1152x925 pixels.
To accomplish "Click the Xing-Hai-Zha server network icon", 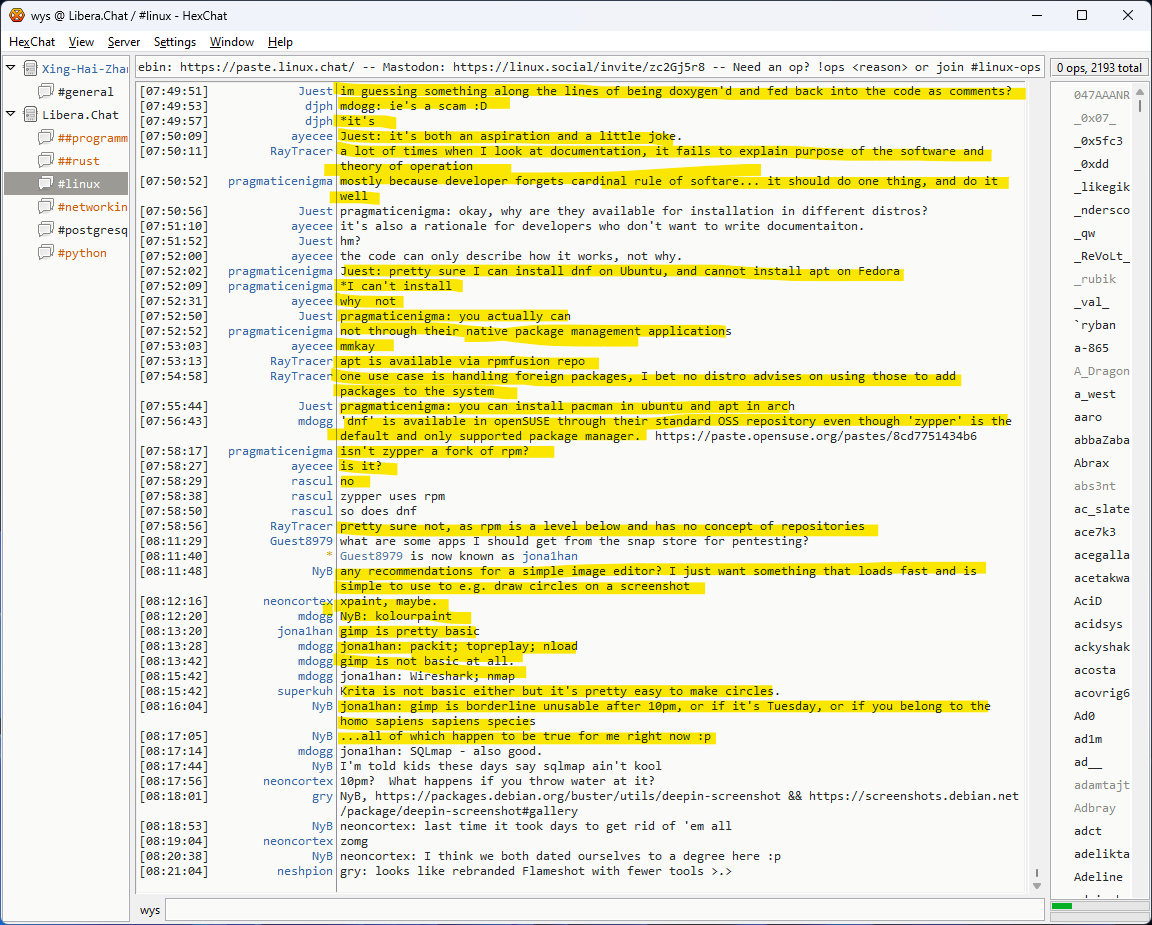I will pyautogui.click(x=30, y=69).
